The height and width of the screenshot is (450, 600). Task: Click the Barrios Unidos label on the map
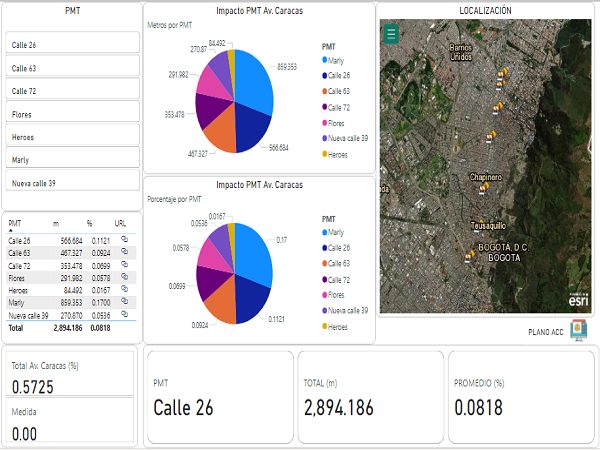pyautogui.click(x=461, y=52)
